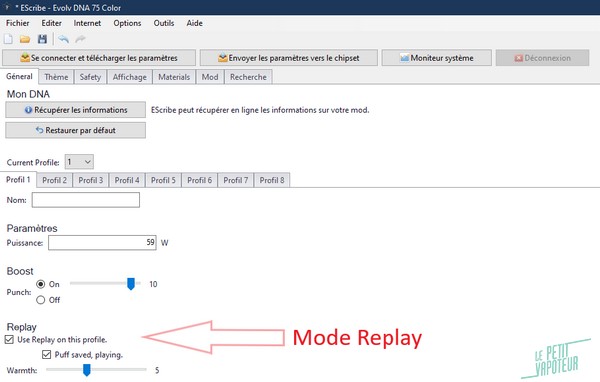Select the Punch On radio button
The height and width of the screenshot is (382, 600).
(41, 284)
